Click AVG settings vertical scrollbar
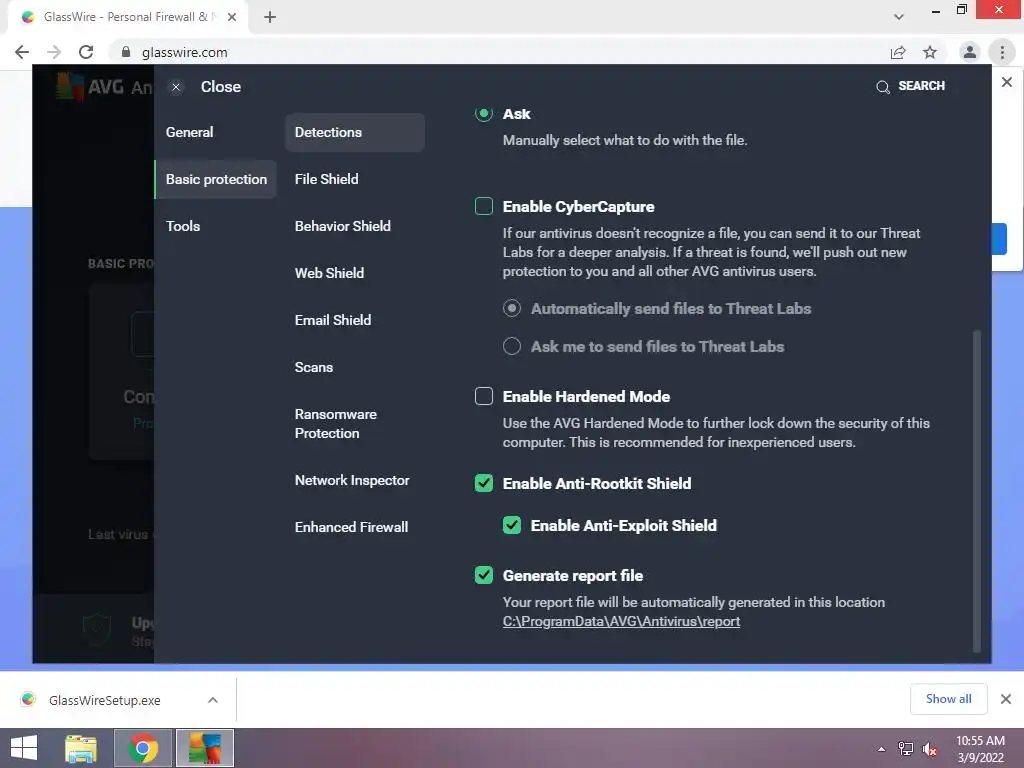 pyautogui.click(x=976, y=491)
